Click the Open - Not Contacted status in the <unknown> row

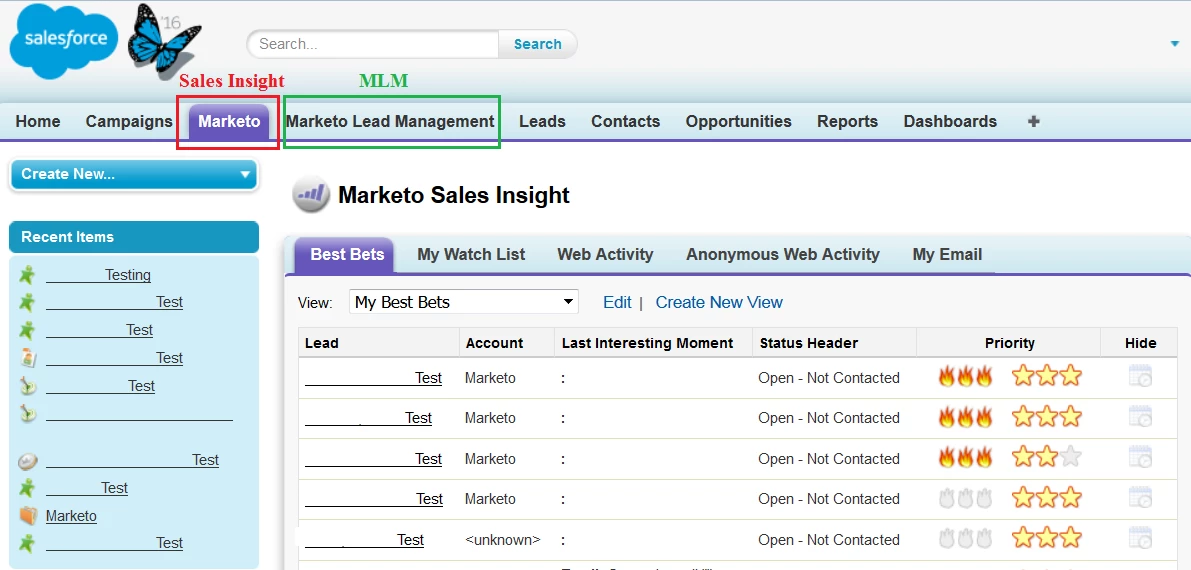tap(829, 540)
